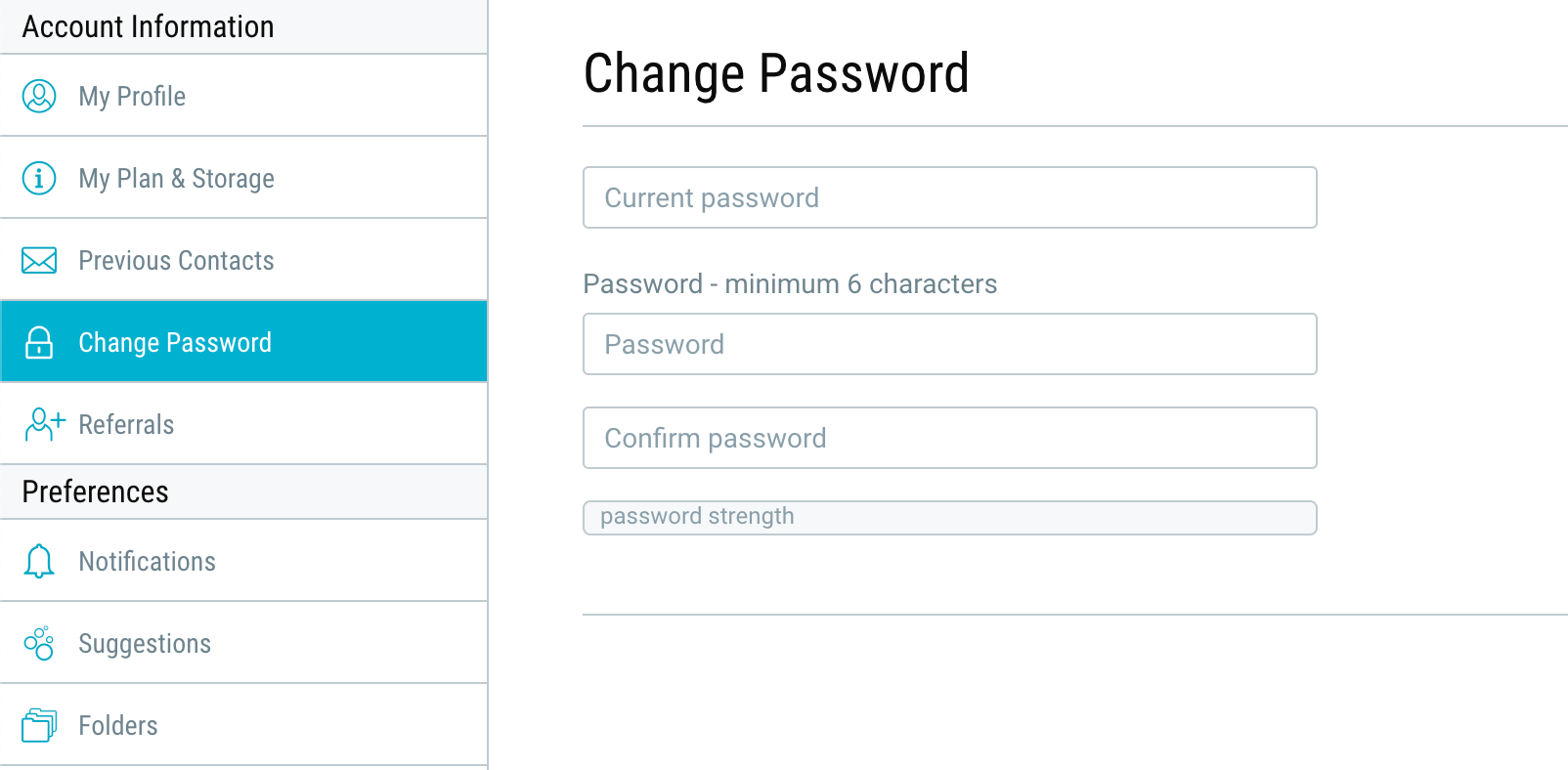Focus the Confirm password field
Image resolution: width=1568 pixels, height=770 pixels.
[x=950, y=438]
